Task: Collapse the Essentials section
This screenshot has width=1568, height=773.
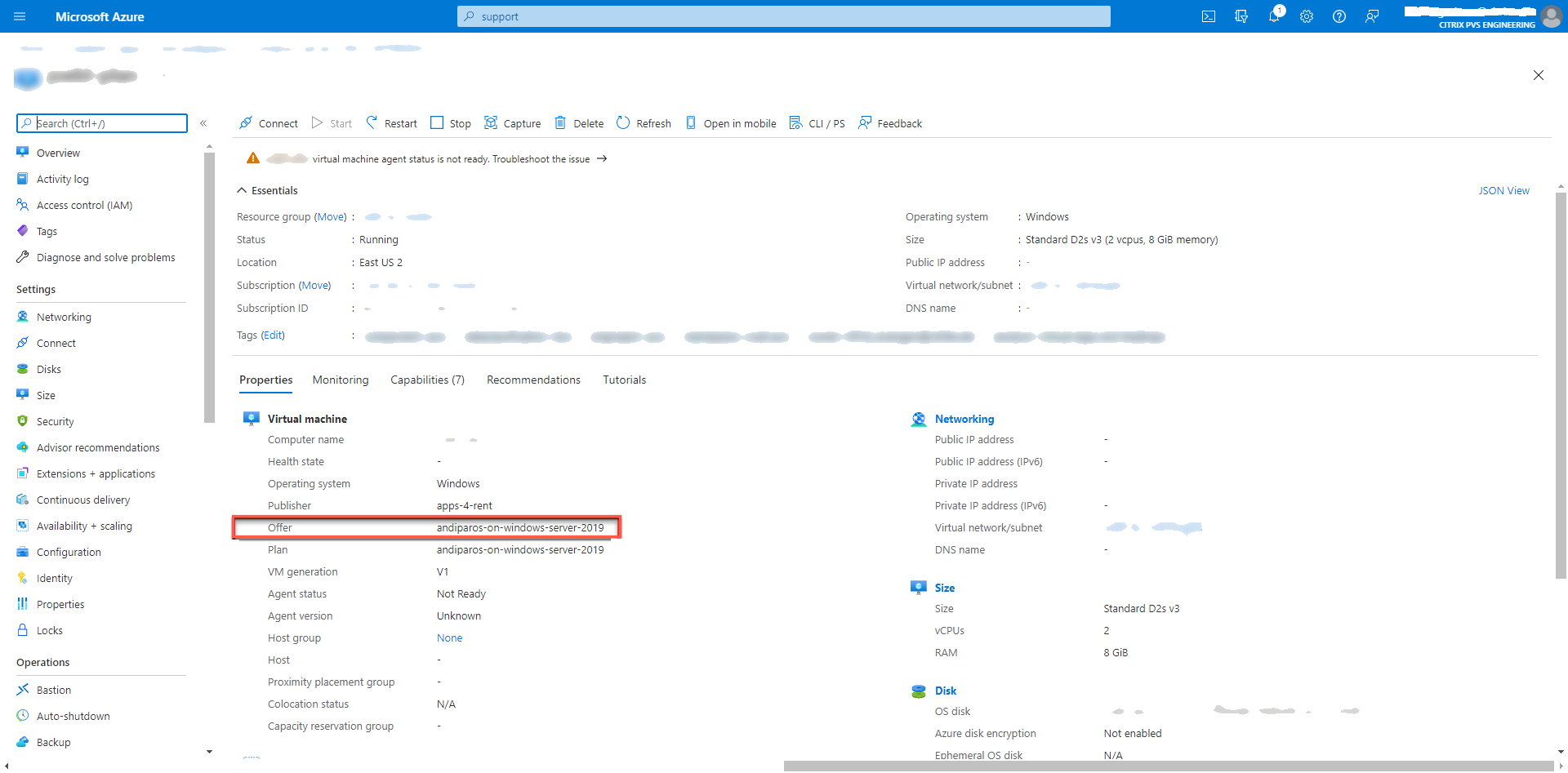Action: tap(242, 189)
